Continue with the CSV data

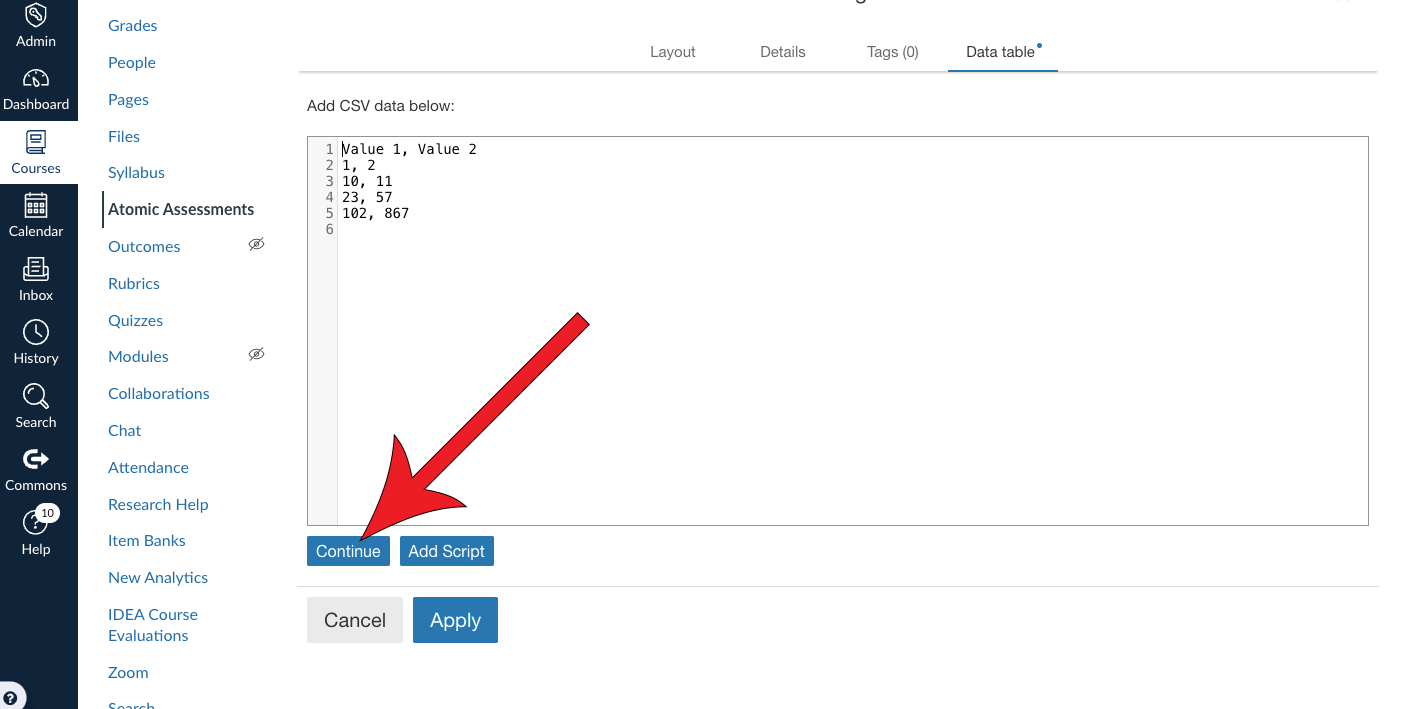click(348, 550)
